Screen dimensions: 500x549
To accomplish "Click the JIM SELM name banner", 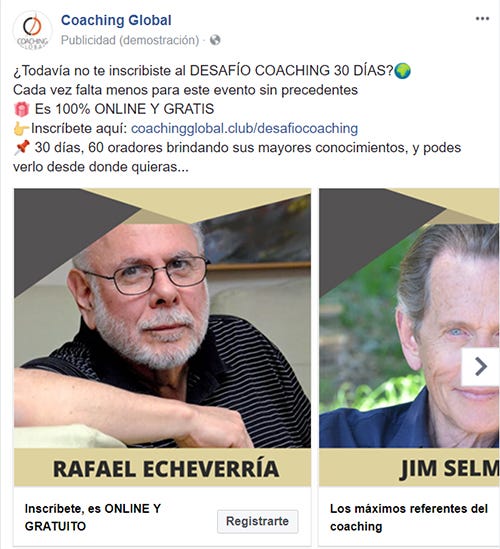I will click(409, 467).
